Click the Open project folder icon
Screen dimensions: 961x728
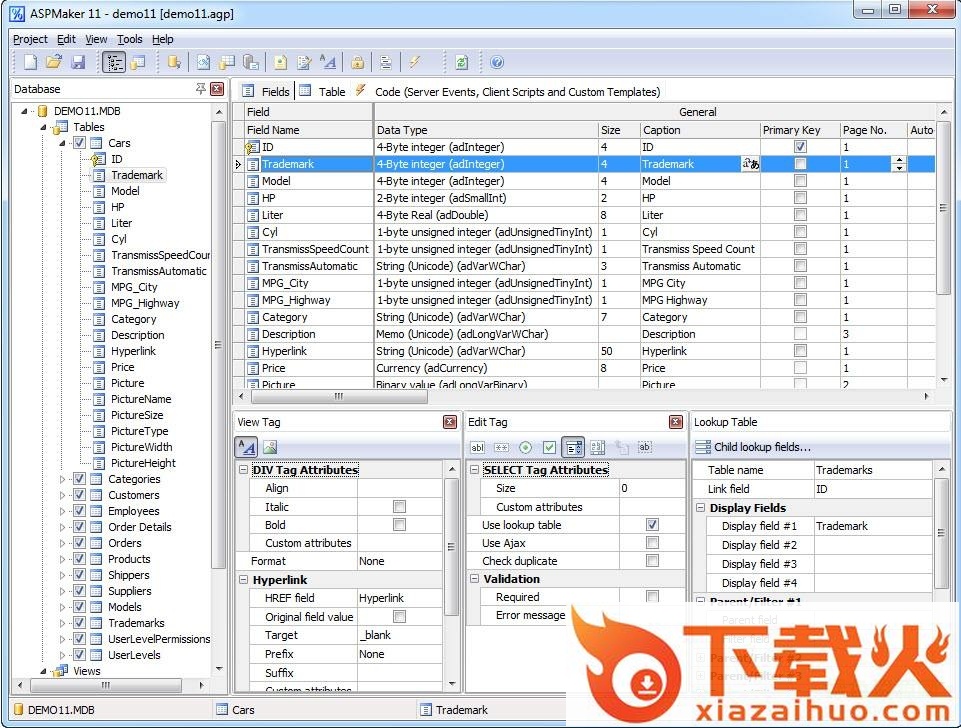pos(54,62)
